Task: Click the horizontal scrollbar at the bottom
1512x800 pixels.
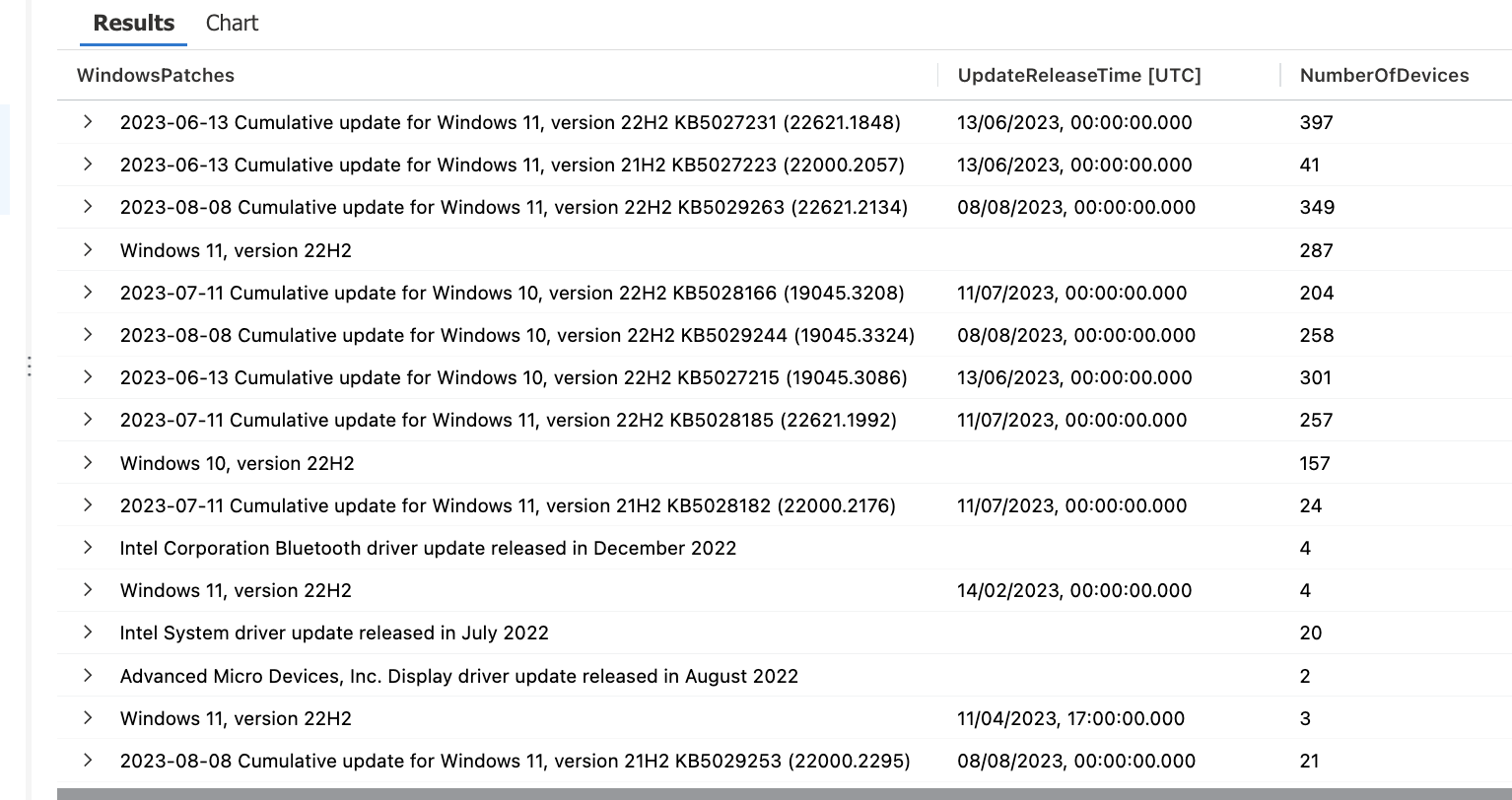Action: tap(779, 791)
